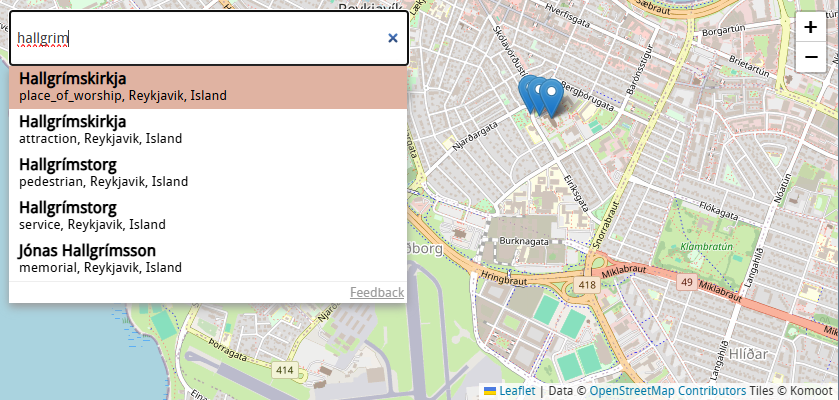Open the Feedback link
Image resolution: width=839 pixels, height=400 pixels.
tap(376, 293)
